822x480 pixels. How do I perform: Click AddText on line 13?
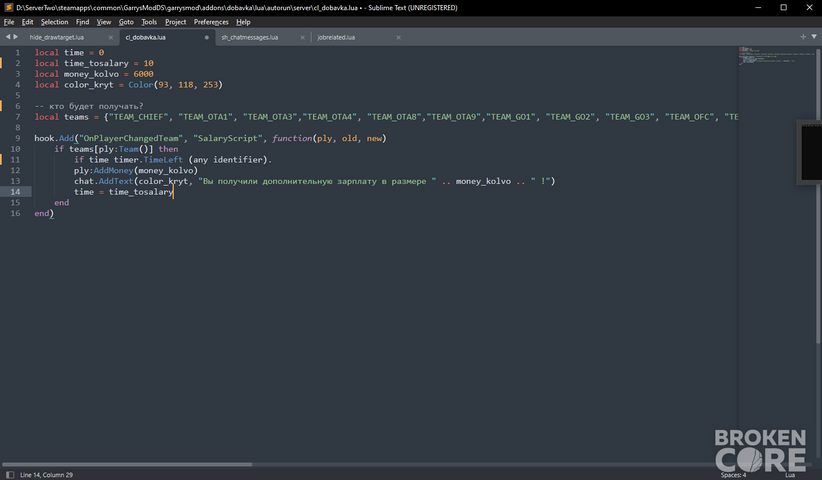[116, 181]
